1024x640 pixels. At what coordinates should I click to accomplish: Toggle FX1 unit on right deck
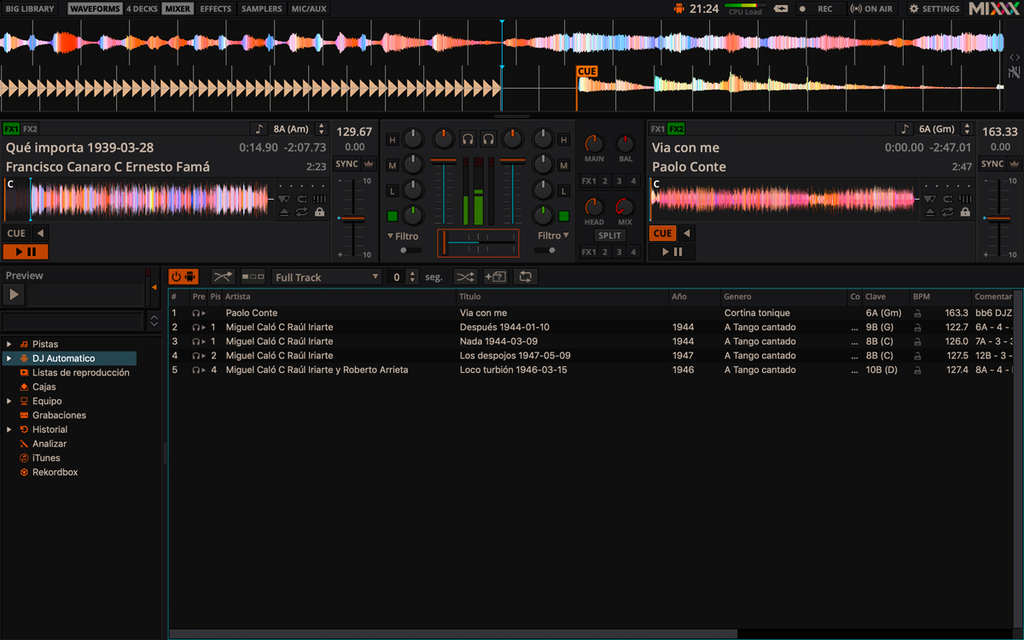(x=657, y=129)
